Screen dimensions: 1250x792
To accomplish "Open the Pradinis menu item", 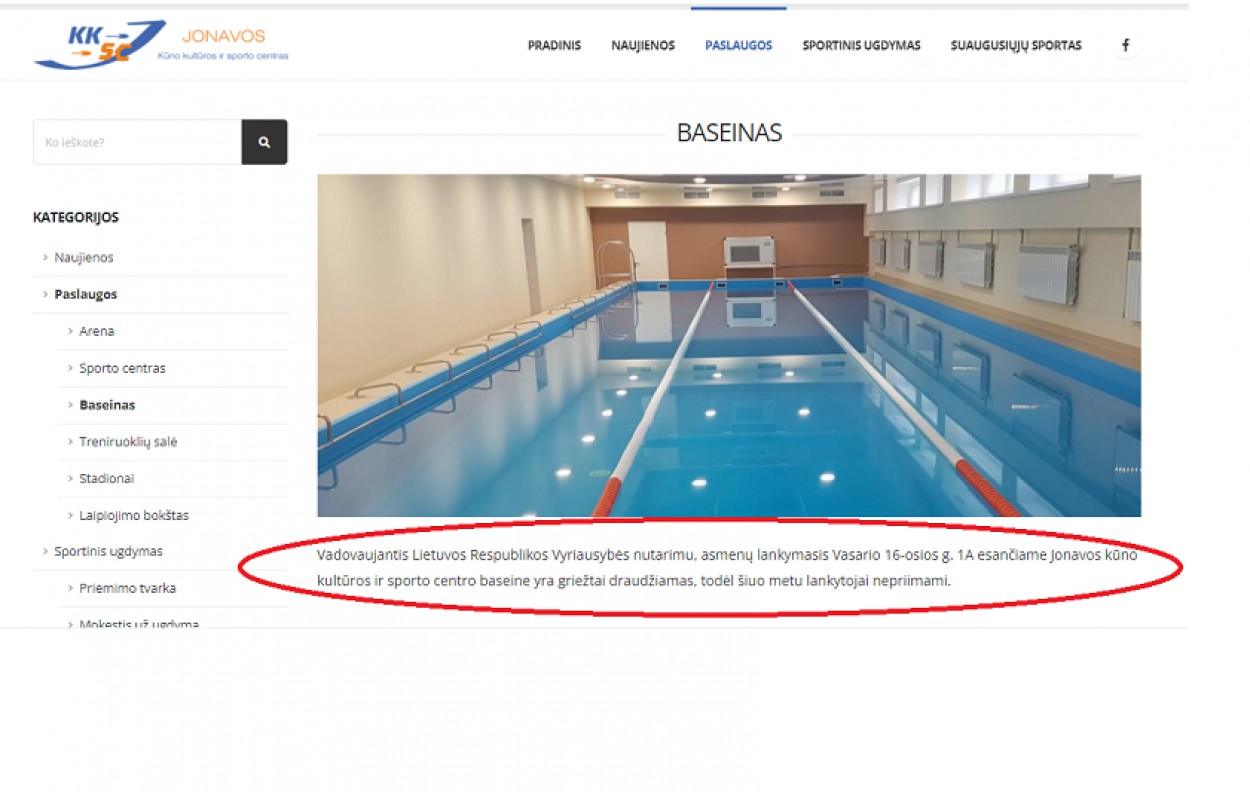I will click(x=554, y=45).
